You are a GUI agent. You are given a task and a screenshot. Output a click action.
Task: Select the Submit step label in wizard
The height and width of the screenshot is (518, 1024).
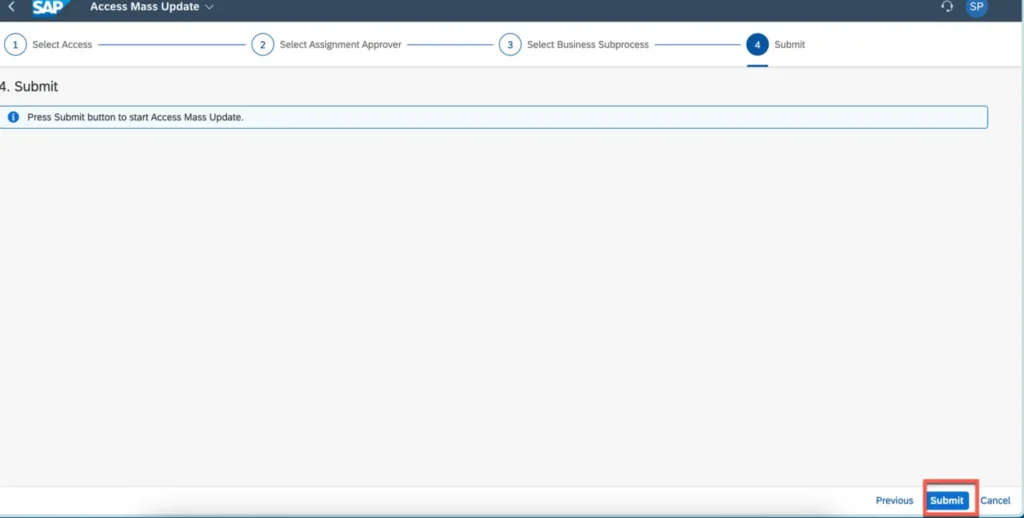[x=789, y=45]
